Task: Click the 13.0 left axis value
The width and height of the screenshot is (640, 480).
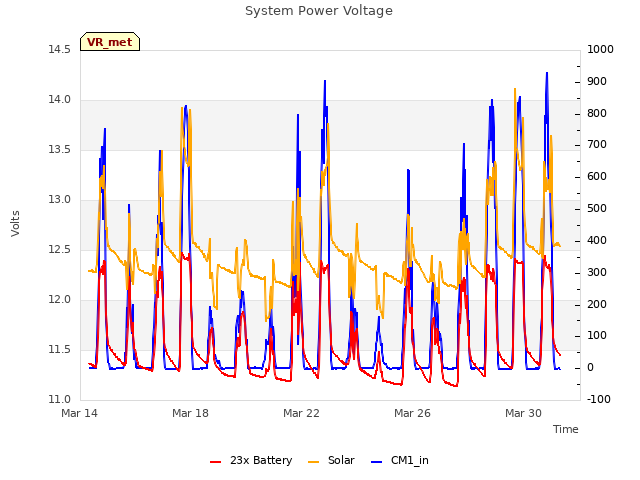Action: click(59, 200)
